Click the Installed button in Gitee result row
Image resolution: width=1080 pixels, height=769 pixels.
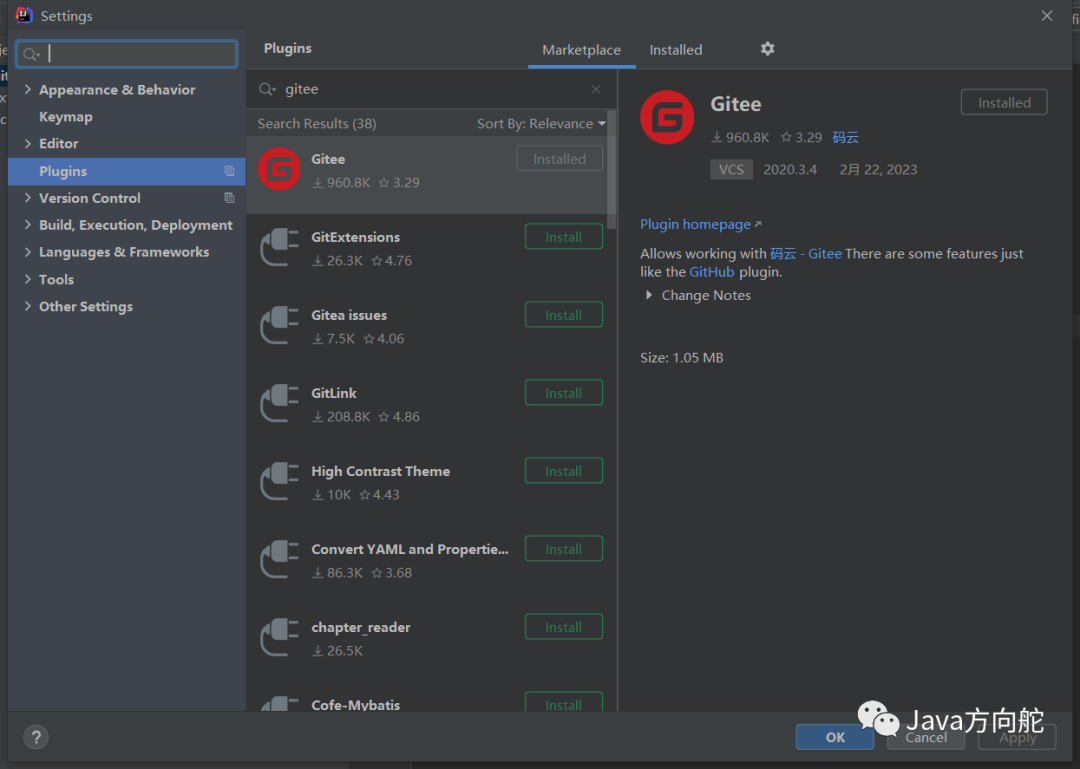click(x=559, y=158)
